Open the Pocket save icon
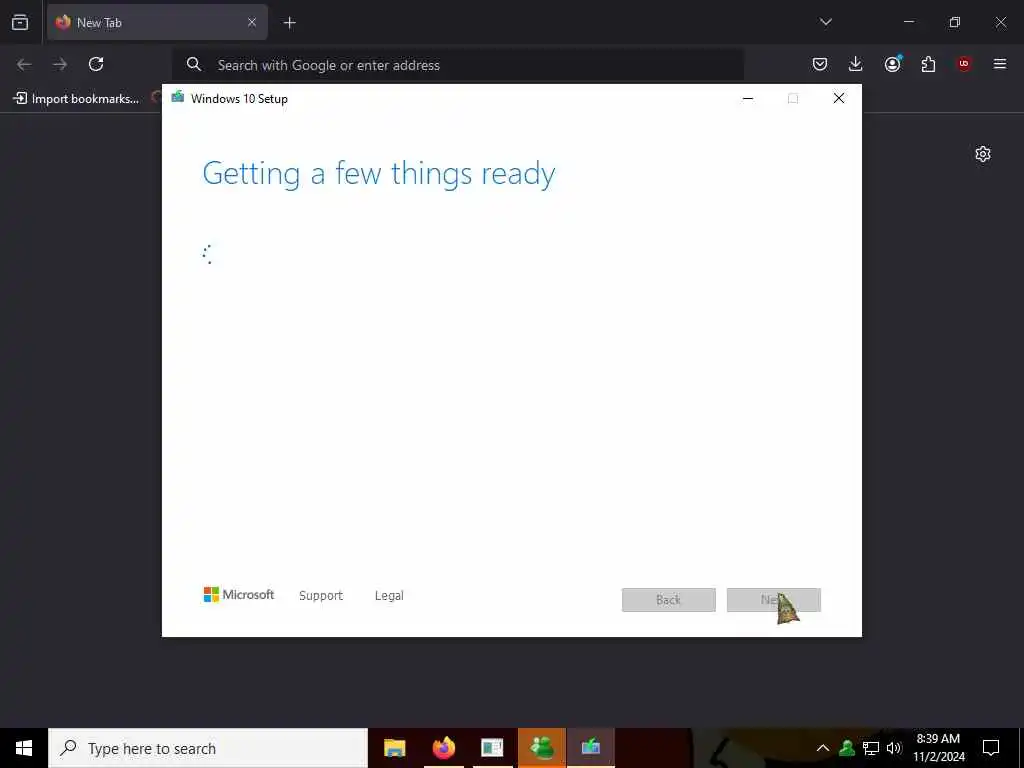This screenshot has height=768, width=1024. (x=820, y=64)
